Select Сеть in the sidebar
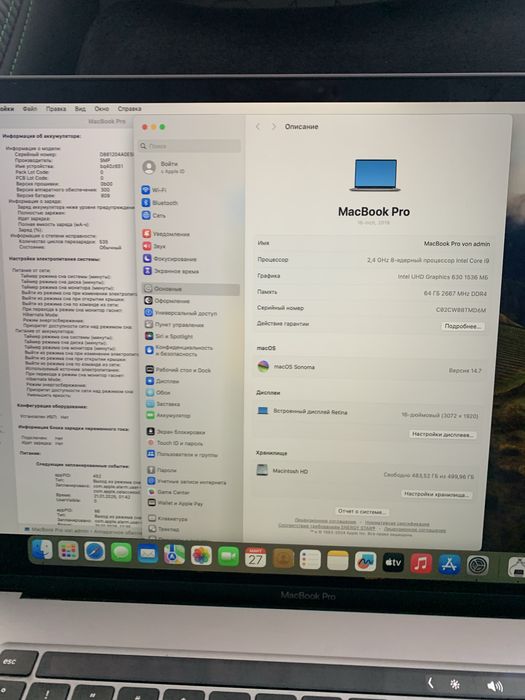 click(x=154, y=215)
